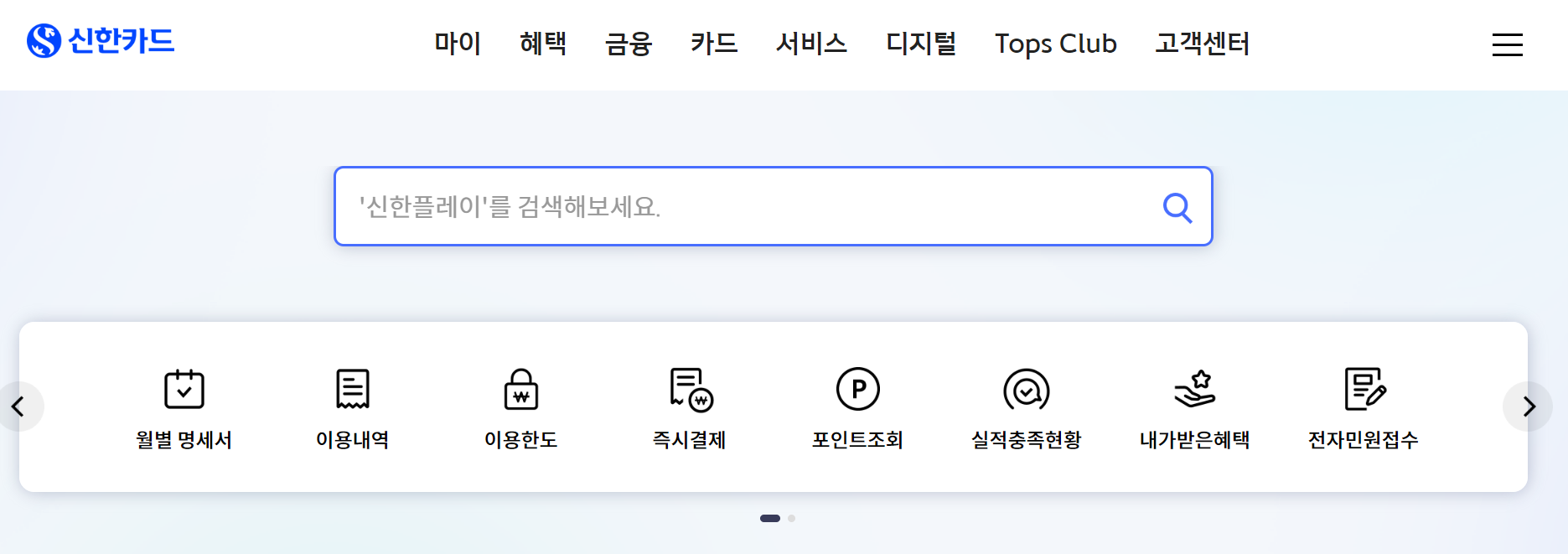Click the search magnifier icon

pos(1177,207)
